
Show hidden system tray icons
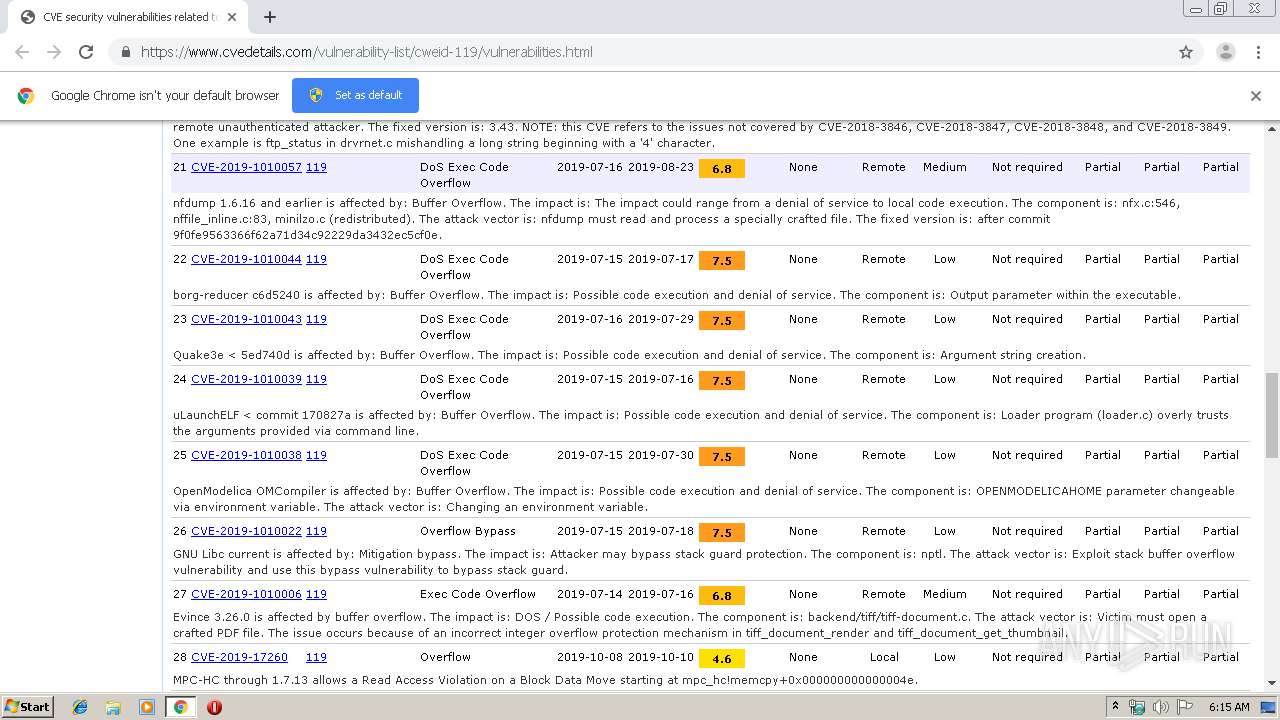1115,707
